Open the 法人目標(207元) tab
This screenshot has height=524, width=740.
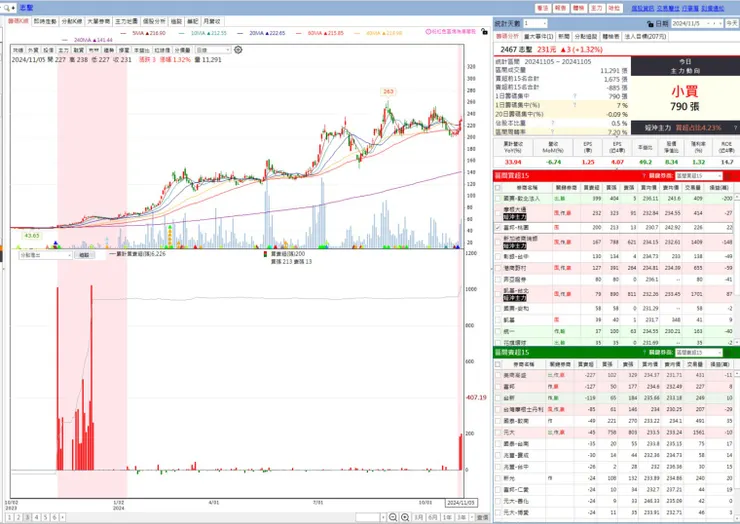(x=645, y=36)
